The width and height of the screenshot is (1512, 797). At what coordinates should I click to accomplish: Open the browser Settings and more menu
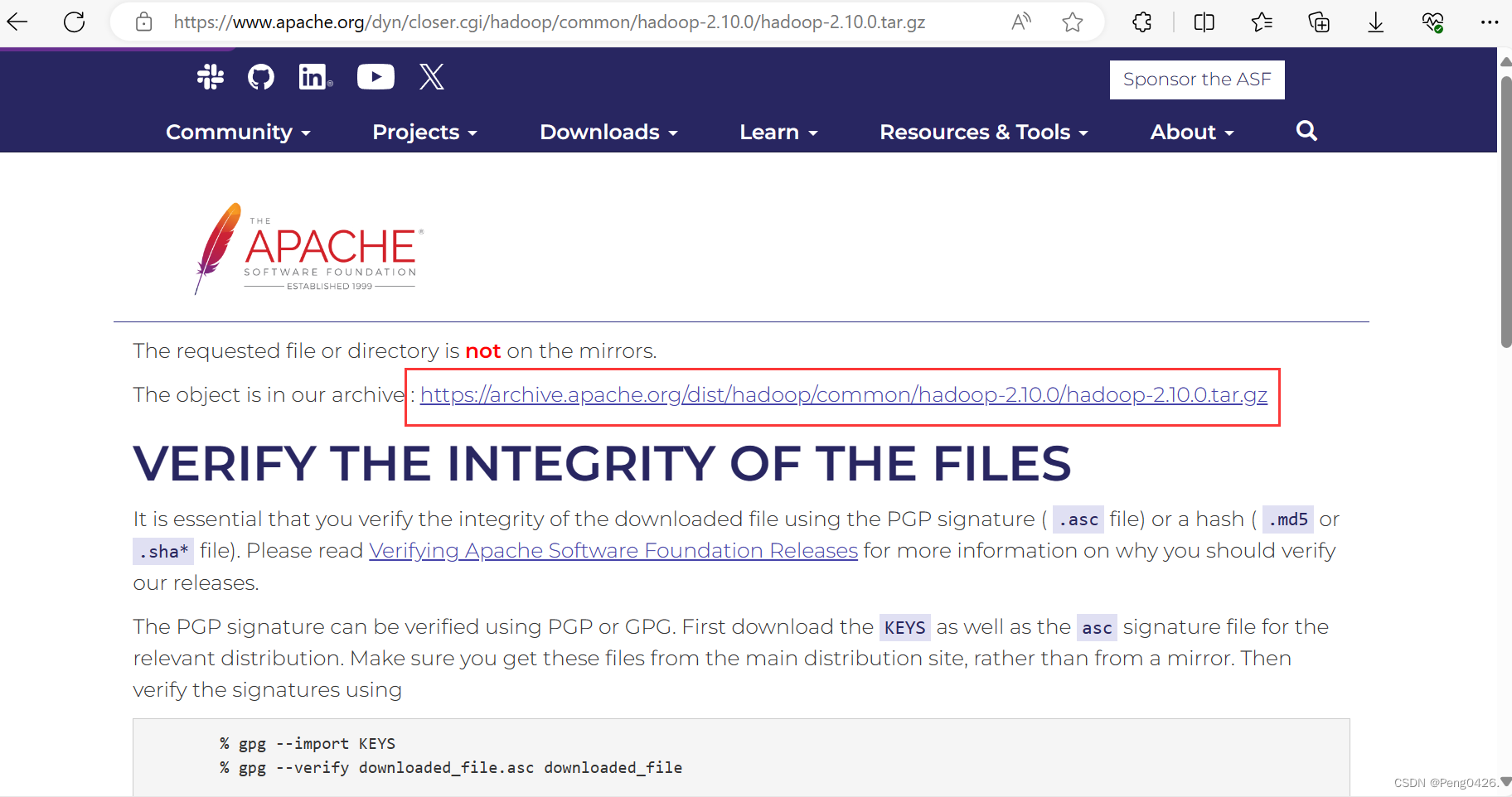[x=1490, y=22]
